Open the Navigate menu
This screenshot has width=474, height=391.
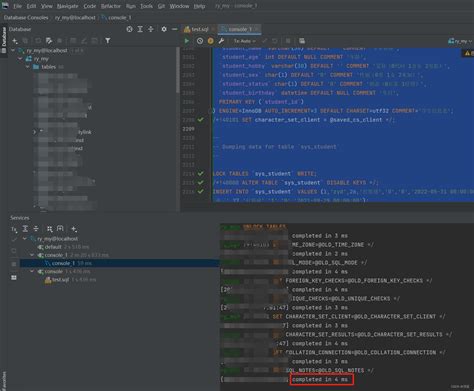pyautogui.click(x=68, y=6)
